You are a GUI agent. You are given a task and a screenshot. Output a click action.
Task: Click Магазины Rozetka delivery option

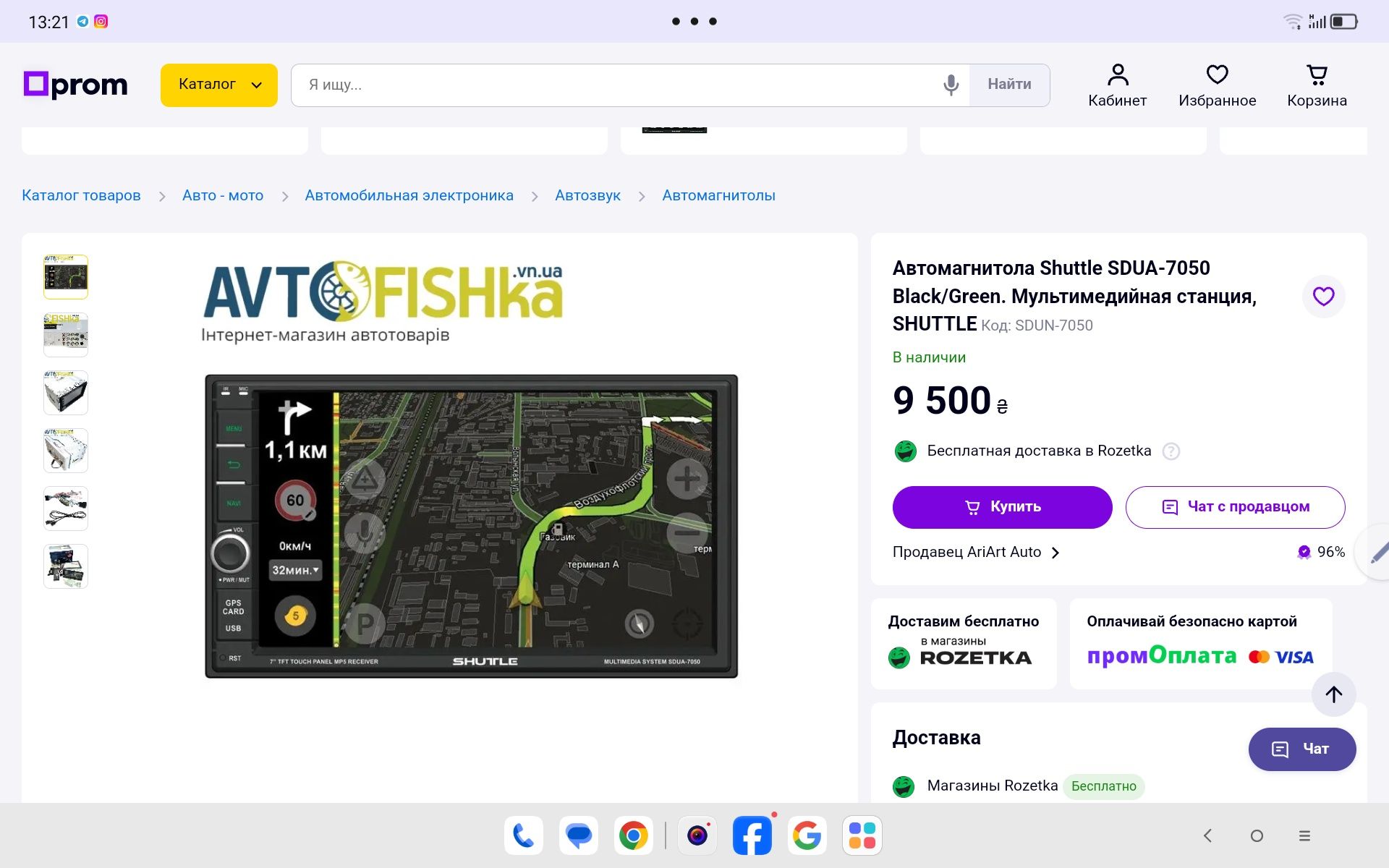coord(993,786)
